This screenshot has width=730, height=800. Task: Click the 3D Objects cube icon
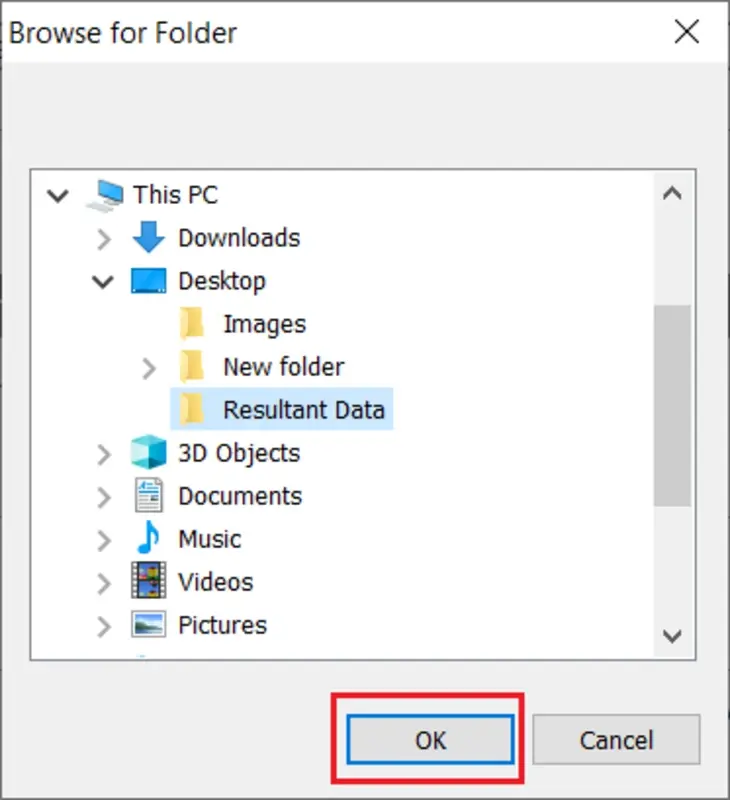(150, 453)
